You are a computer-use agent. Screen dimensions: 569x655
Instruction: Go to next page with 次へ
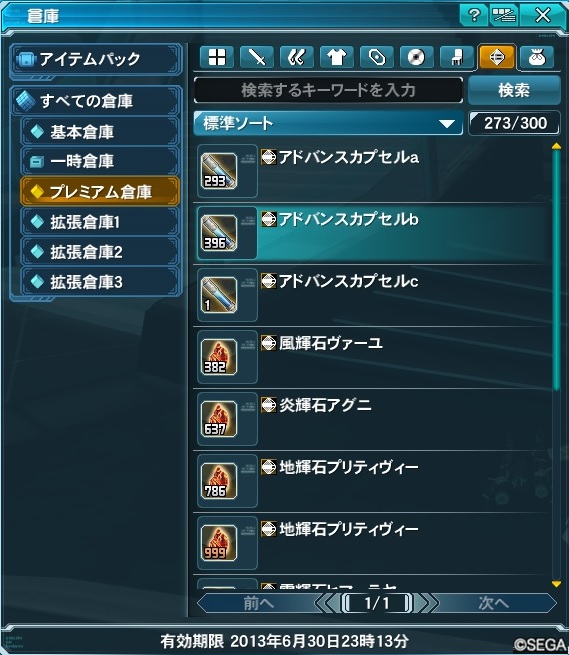[494, 603]
